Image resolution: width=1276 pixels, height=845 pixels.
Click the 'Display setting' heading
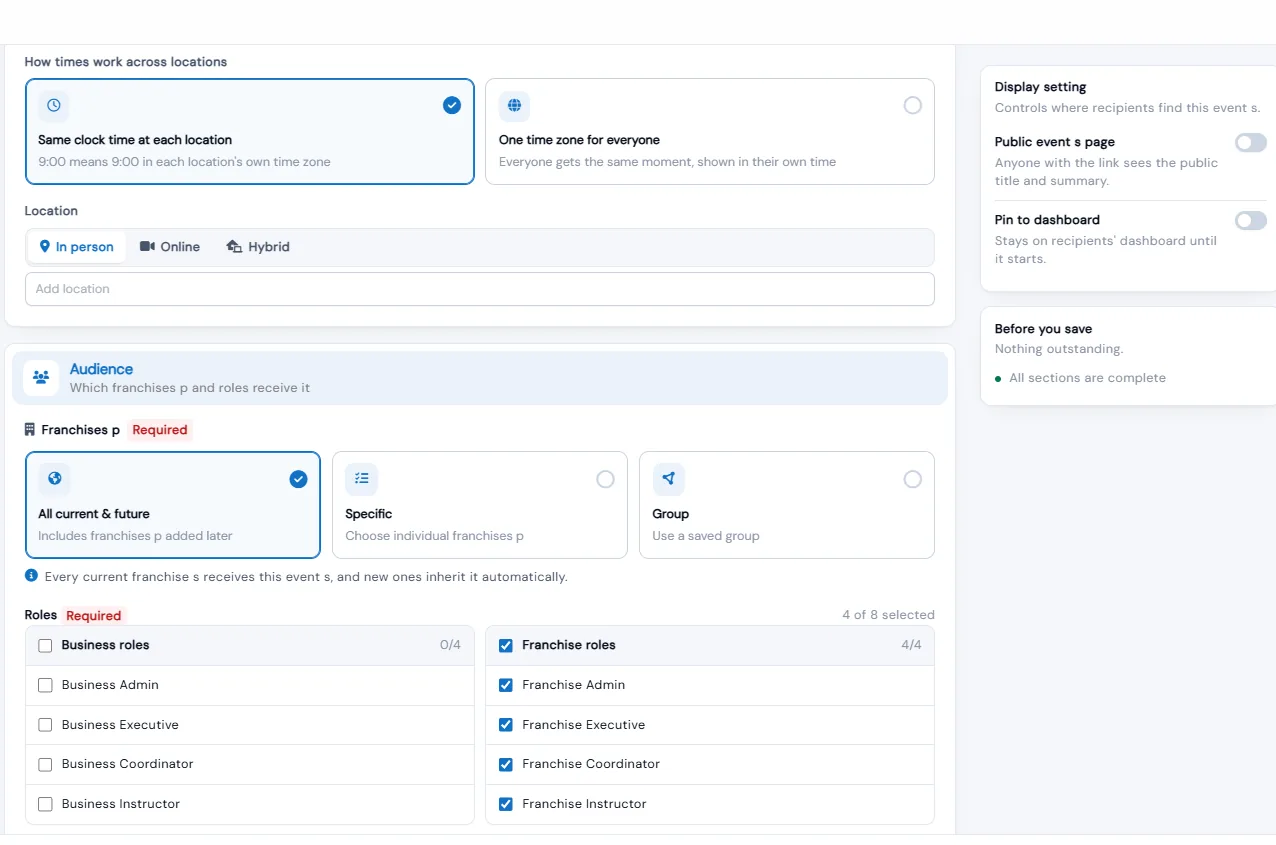click(1040, 87)
